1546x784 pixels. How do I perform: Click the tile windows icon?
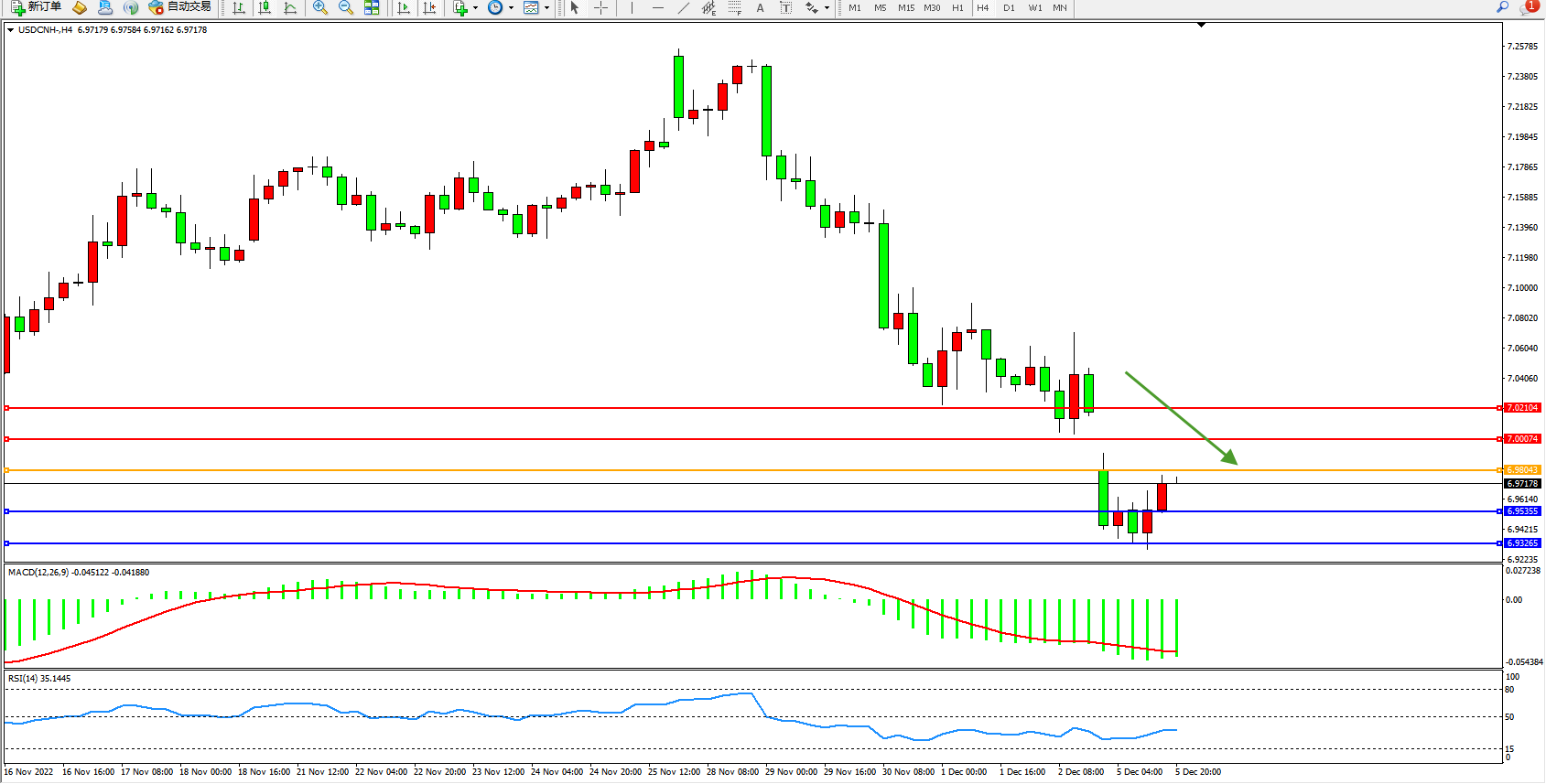pos(372,7)
